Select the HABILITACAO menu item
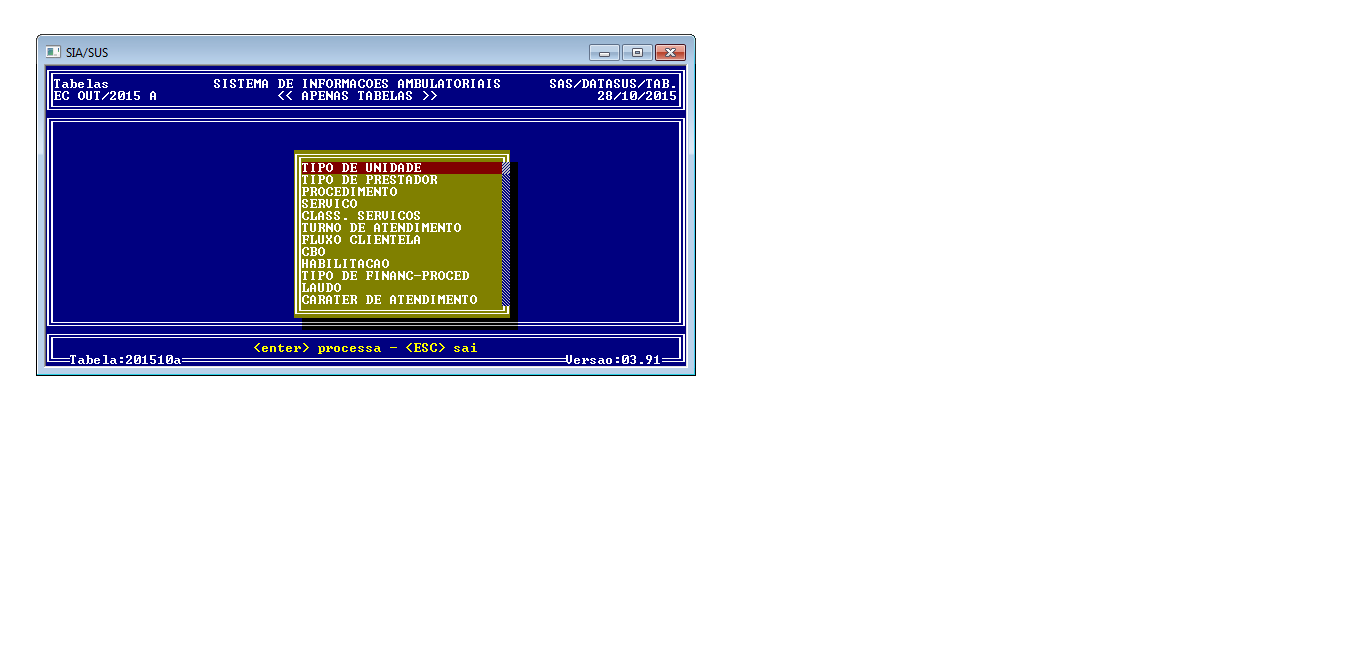Image resolution: width=1371 pixels, height=671 pixels. coord(345,264)
